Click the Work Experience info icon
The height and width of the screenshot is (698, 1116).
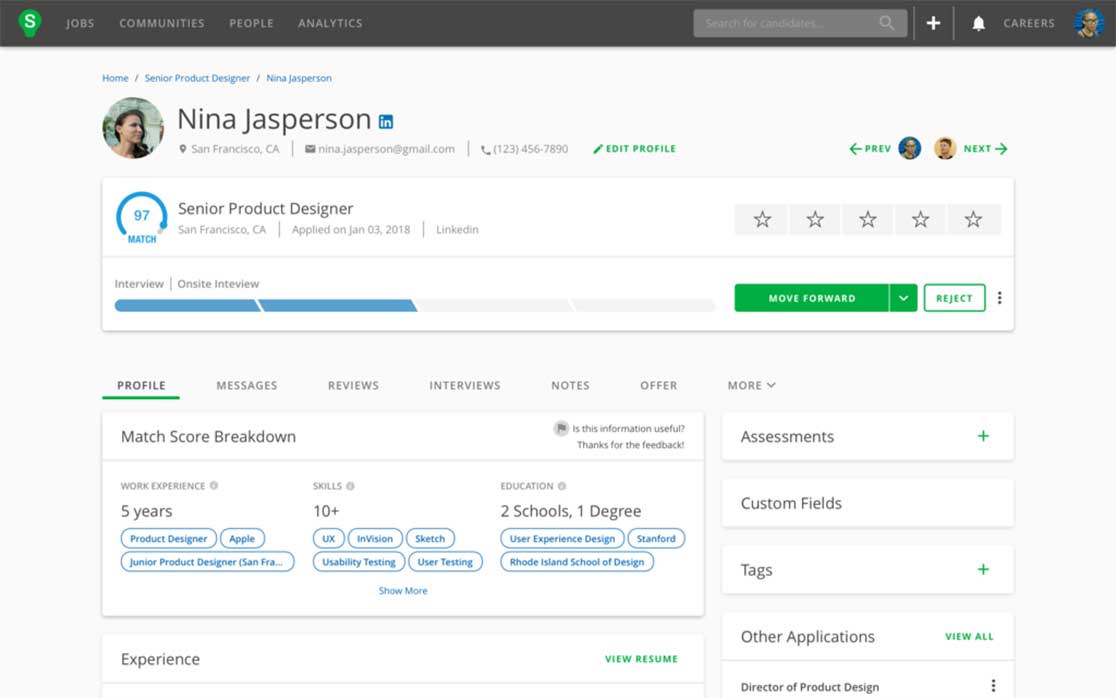click(214, 486)
